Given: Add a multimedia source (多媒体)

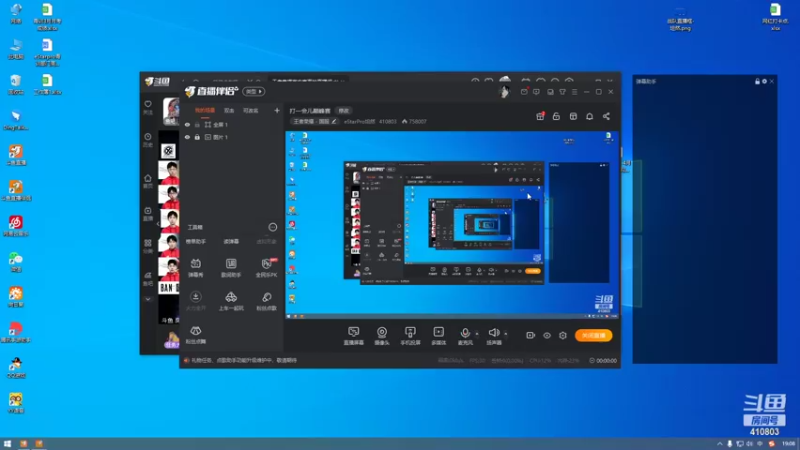Looking at the screenshot, I should pos(438,336).
